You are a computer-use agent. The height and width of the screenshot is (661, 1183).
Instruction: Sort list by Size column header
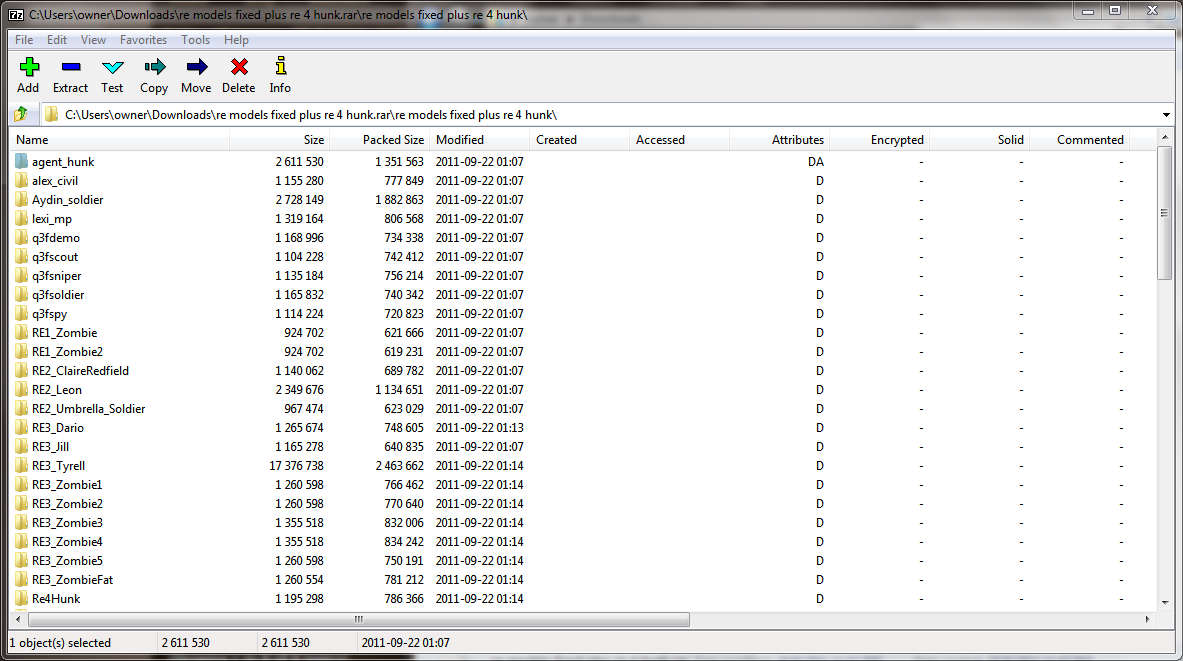(279, 140)
